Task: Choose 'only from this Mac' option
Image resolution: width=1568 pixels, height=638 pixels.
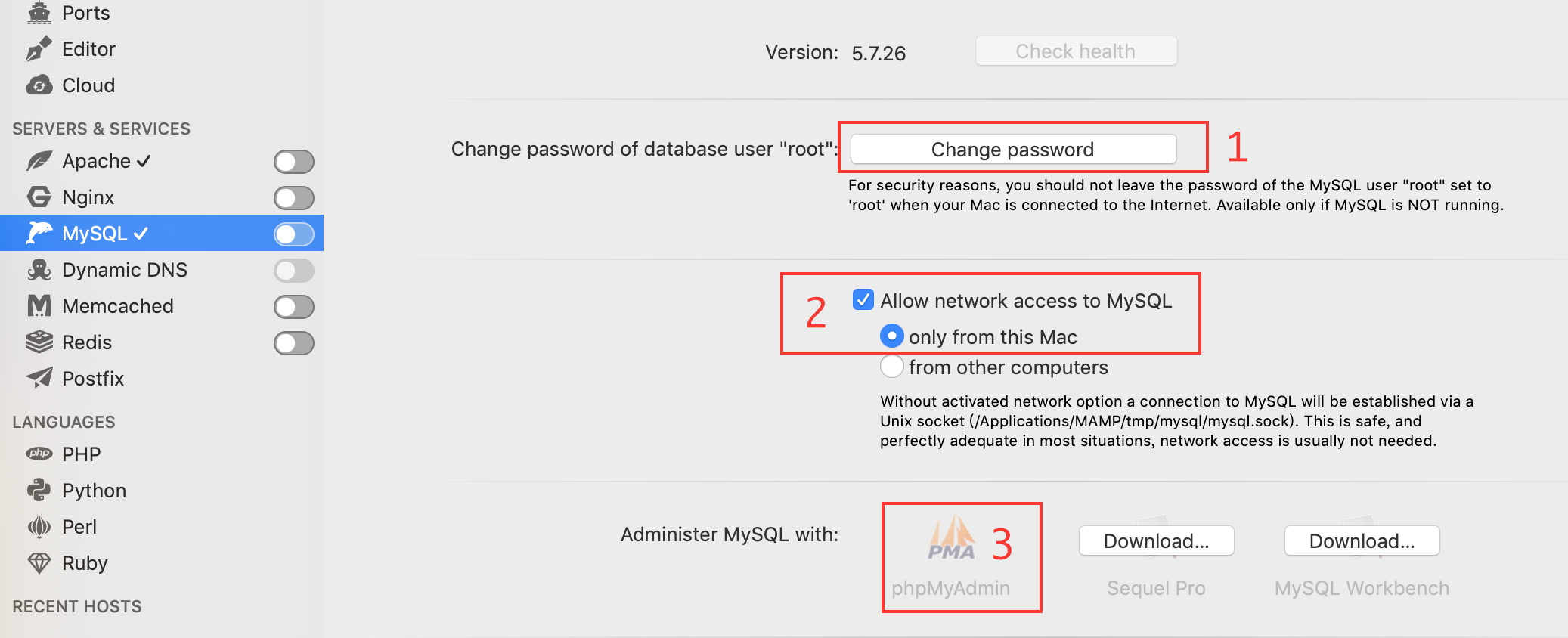Action: [x=892, y=336]
